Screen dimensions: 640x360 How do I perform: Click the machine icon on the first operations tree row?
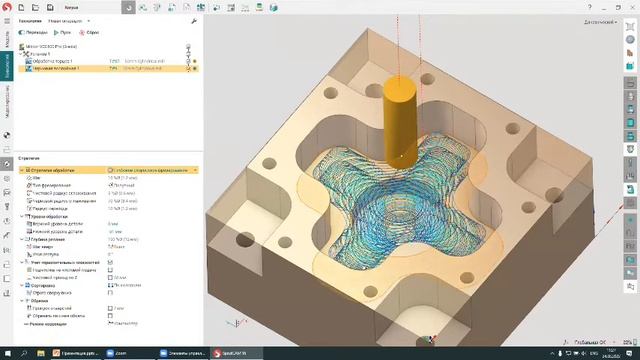22,47
